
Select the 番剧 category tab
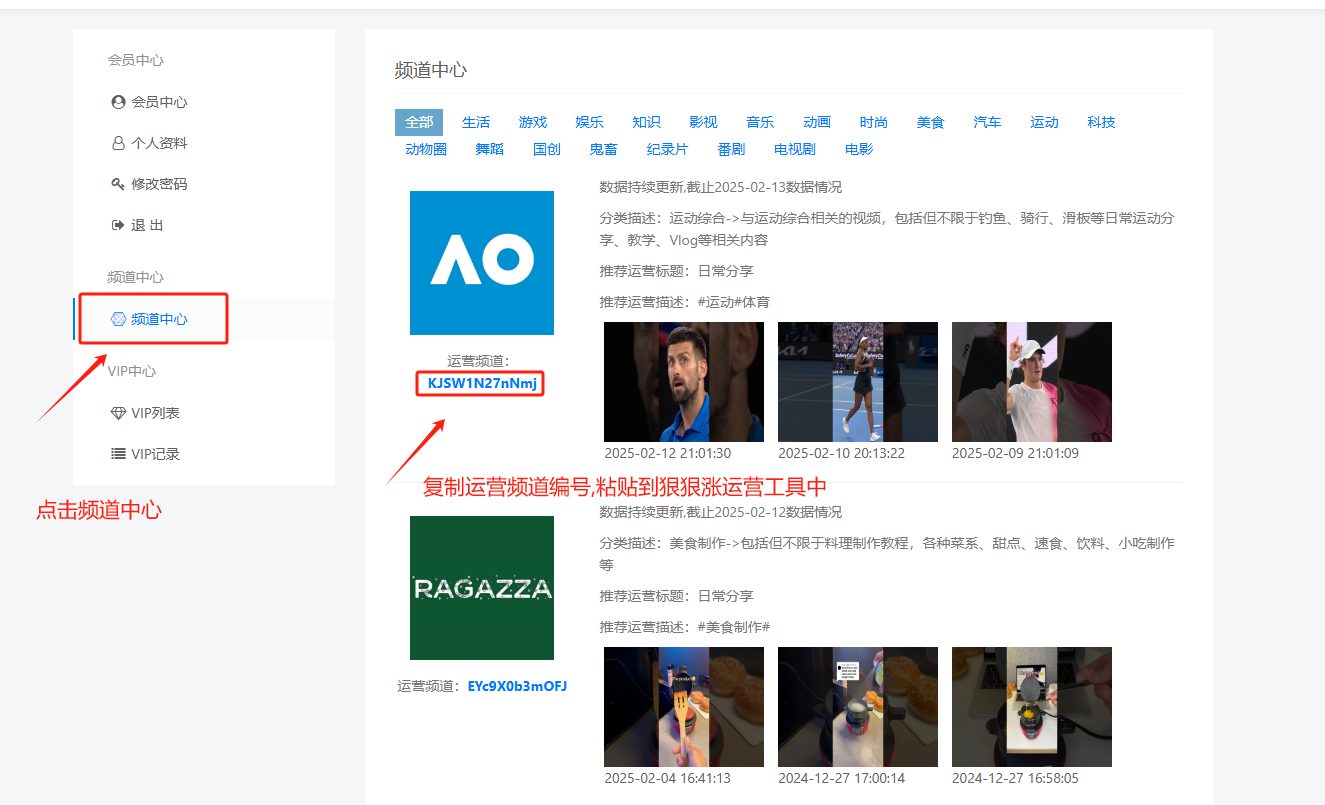[x=731, y=149]
